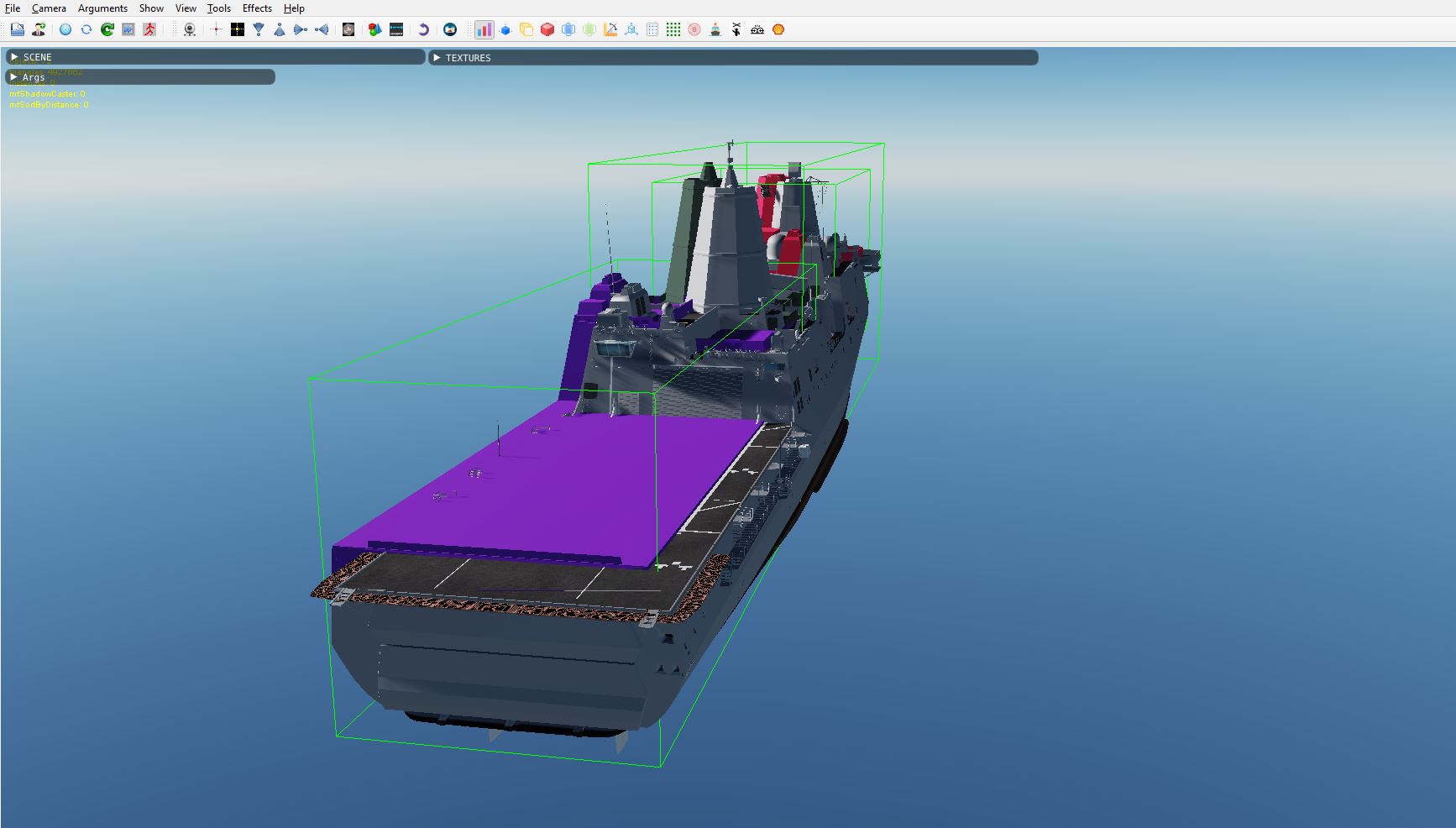
Task: Click the blue refresh arrows icon
Action: [86, 29]
